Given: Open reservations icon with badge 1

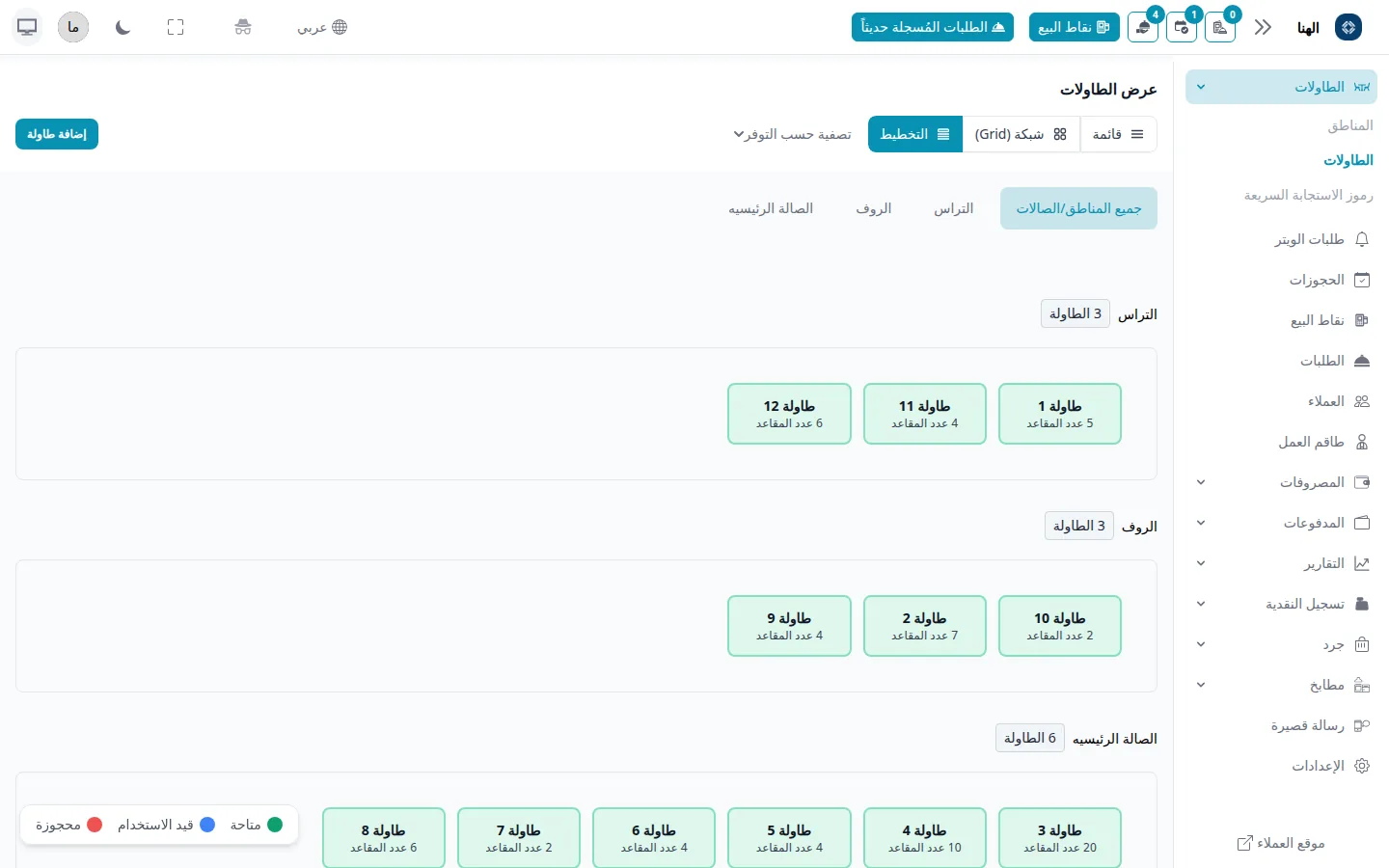Looking at the screenshot, I should pos(1182,27).
